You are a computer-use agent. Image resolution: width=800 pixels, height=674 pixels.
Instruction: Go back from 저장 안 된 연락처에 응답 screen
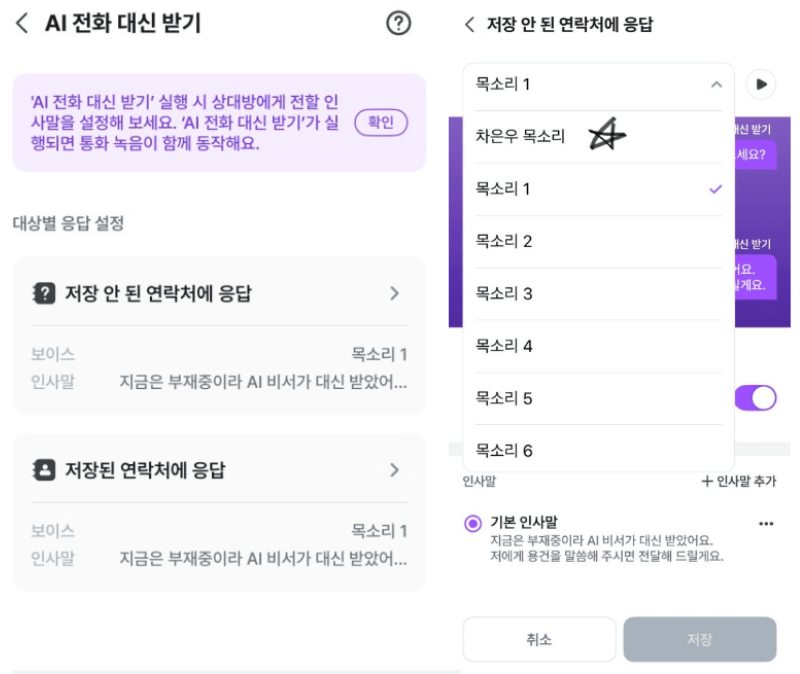coord(471,24)
